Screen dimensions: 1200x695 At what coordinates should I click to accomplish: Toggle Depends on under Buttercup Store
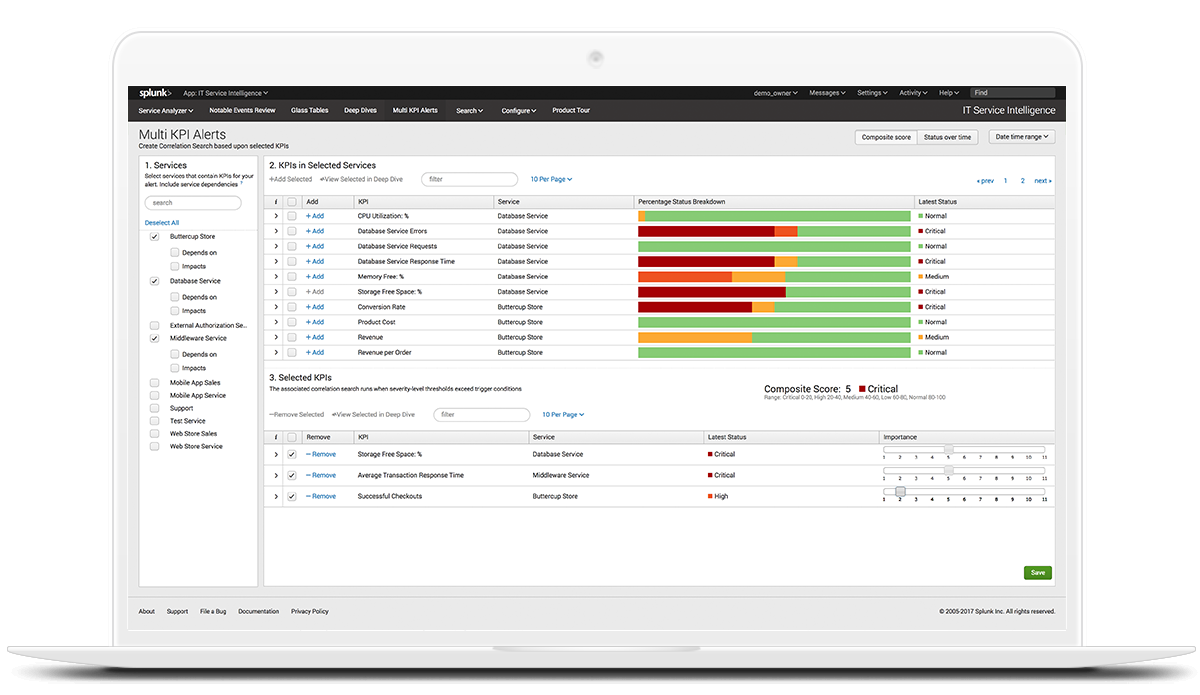click(x=175, y=253)
